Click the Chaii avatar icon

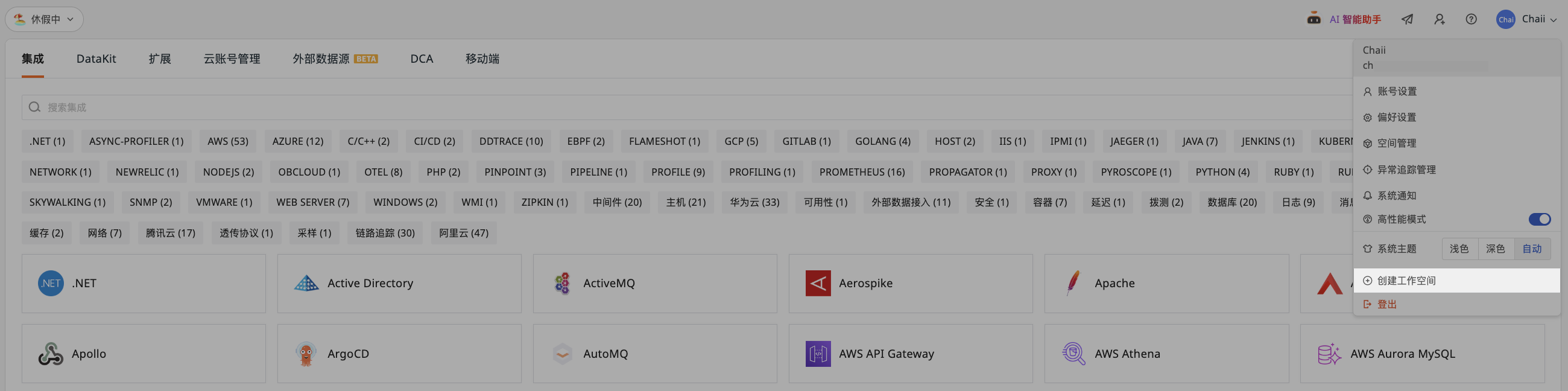click(1506, 19)
